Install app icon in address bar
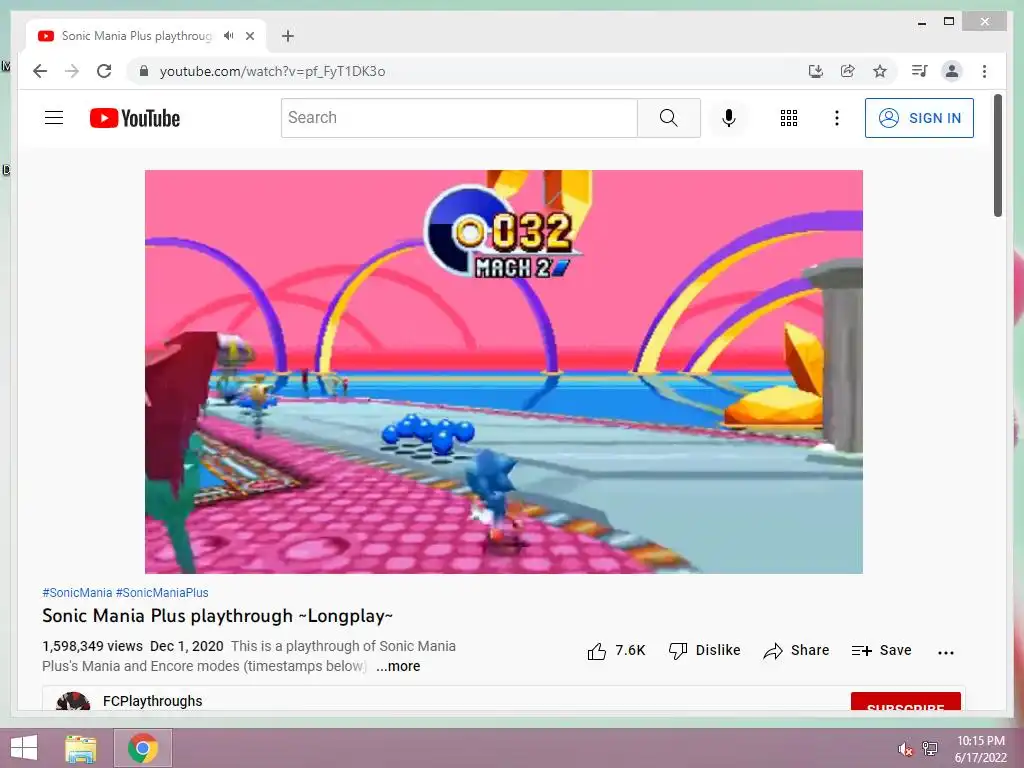 point(816,71)
